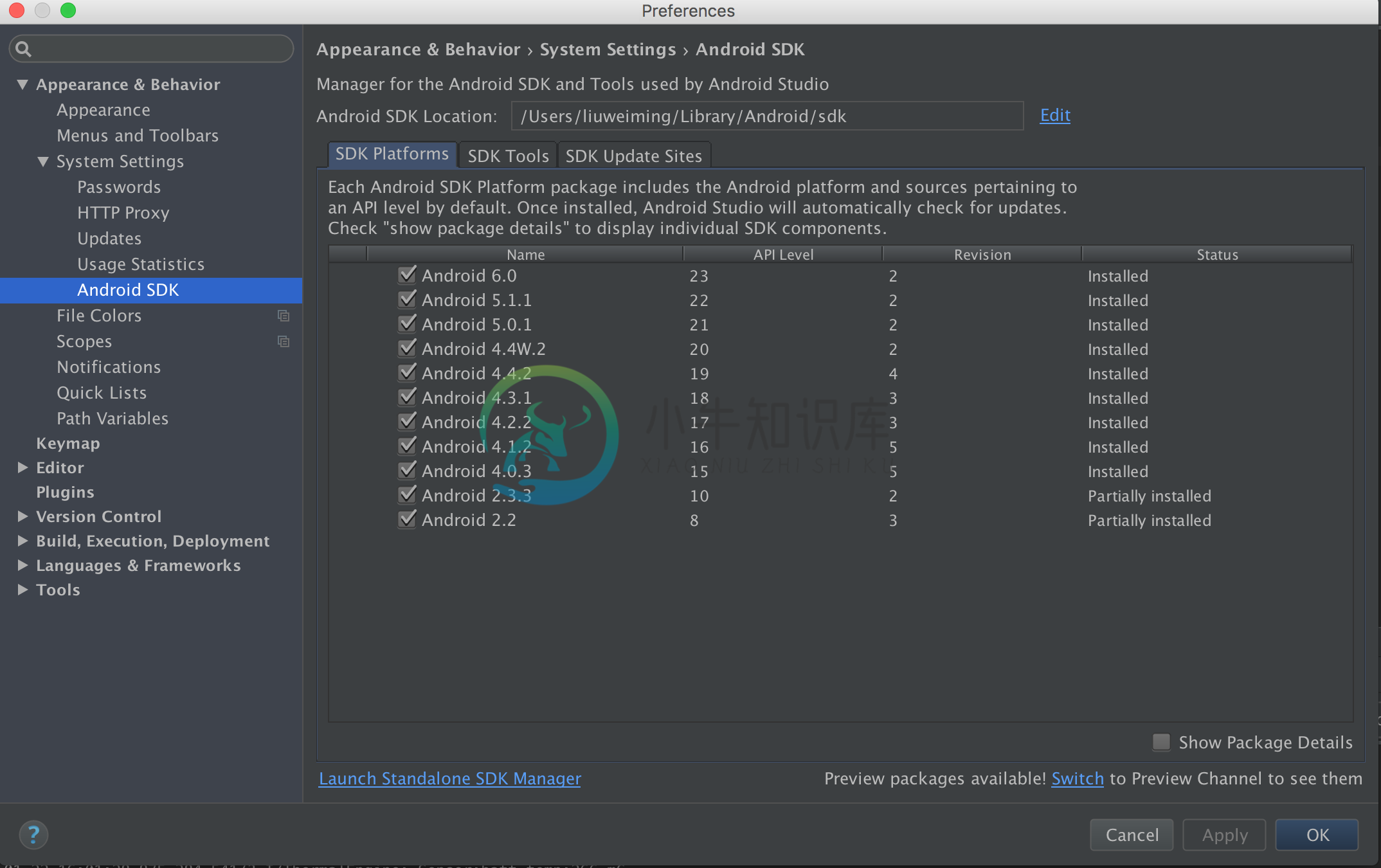Toggle the Android 4.3.1 checkbox
The width and height of the screenshot is (1381, 868).
[x=407, y=397]
